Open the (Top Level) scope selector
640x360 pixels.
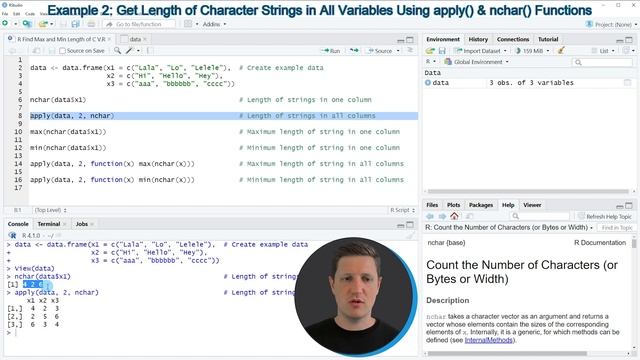click(51, 210)
